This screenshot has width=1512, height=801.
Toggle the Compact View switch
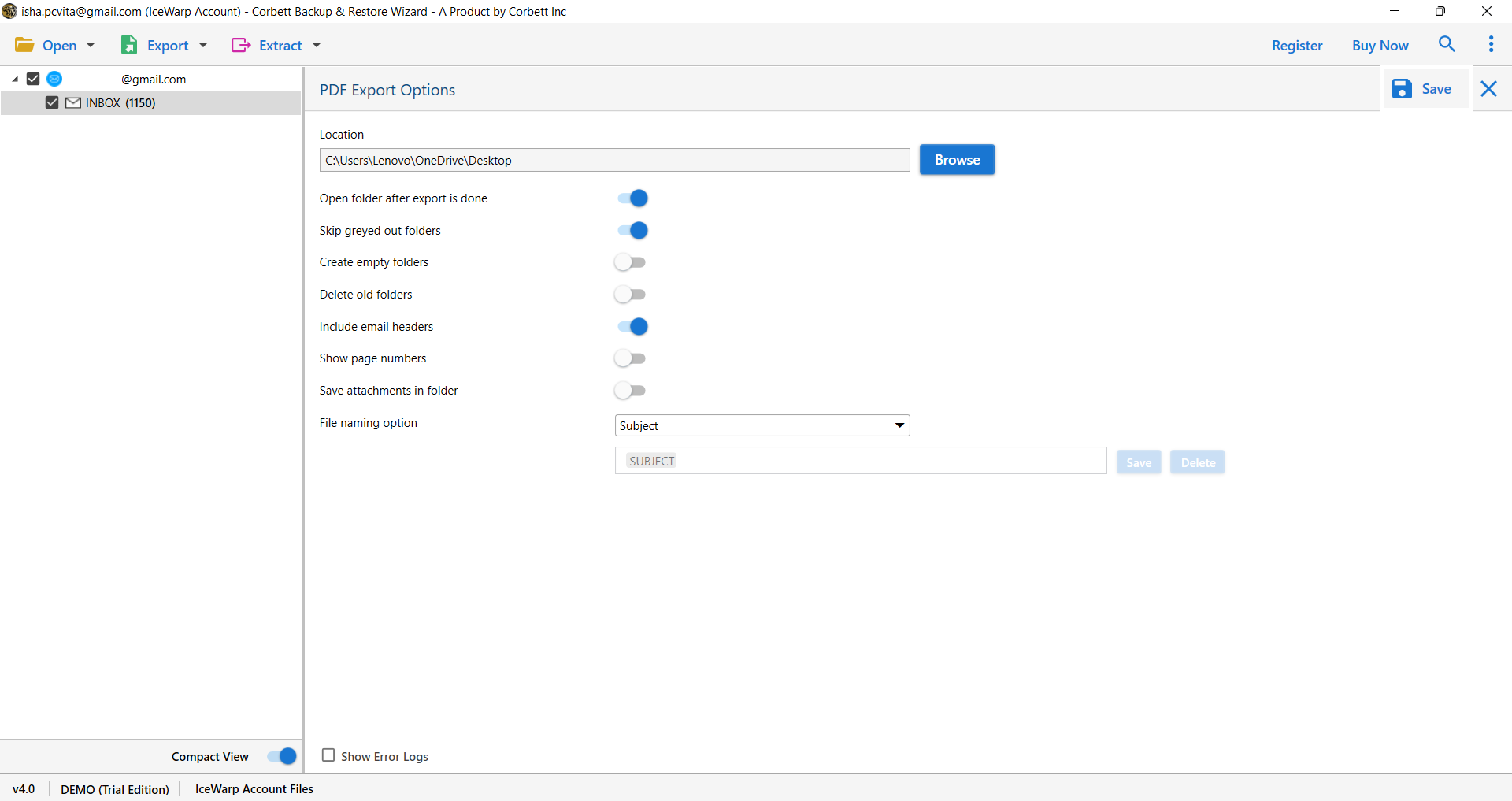tap(281, 756)
